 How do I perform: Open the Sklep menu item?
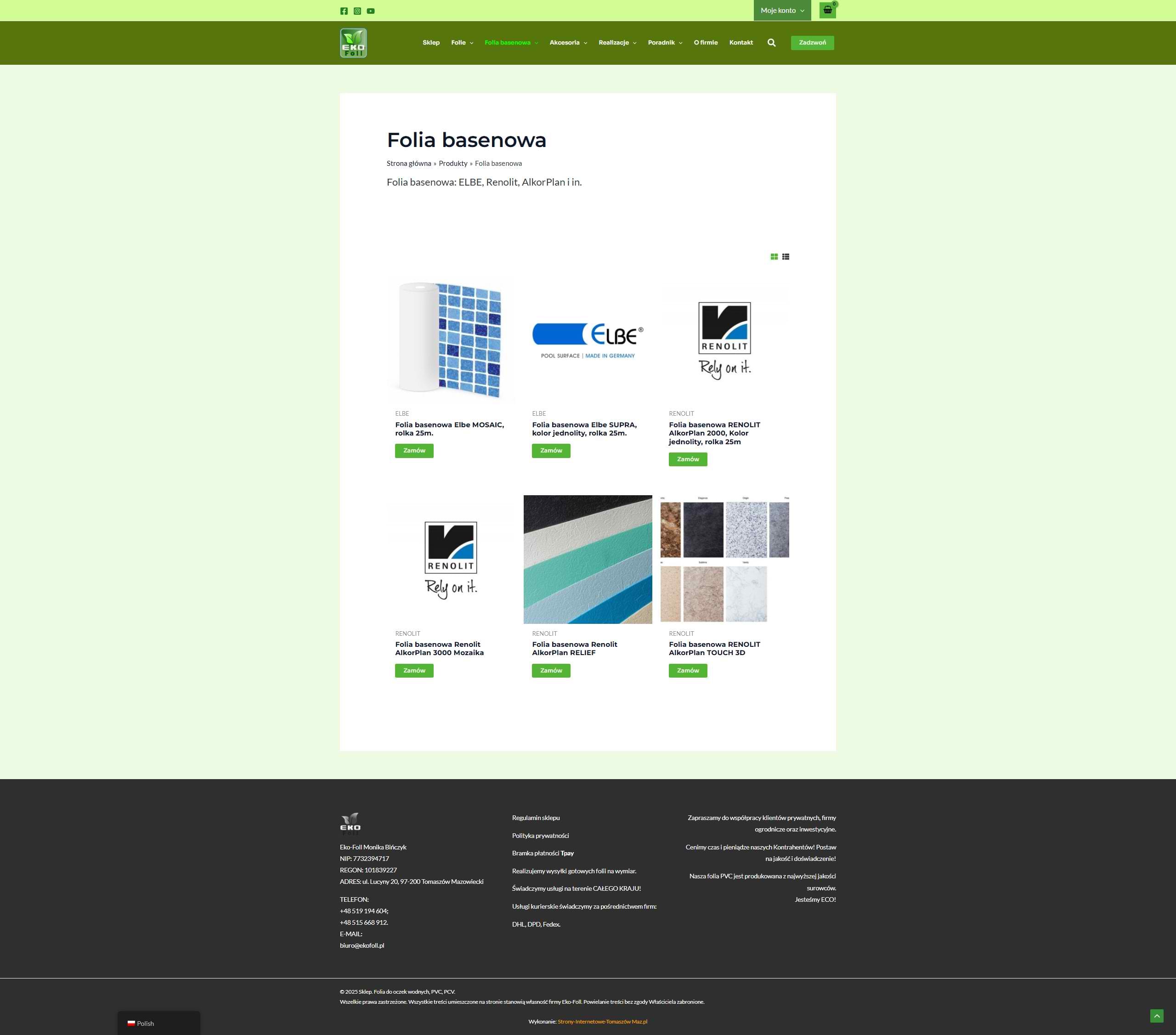tap(431, 43)
